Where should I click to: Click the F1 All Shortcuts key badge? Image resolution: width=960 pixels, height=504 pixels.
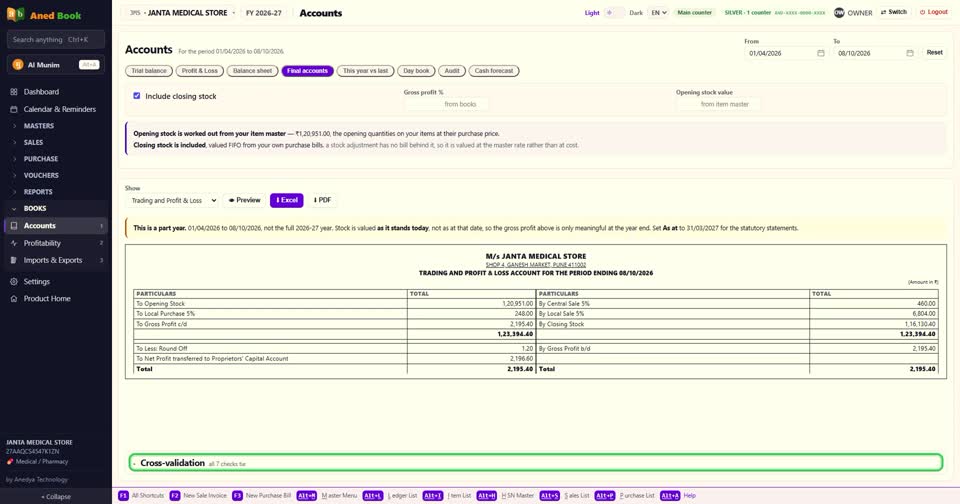pos(123,495)
